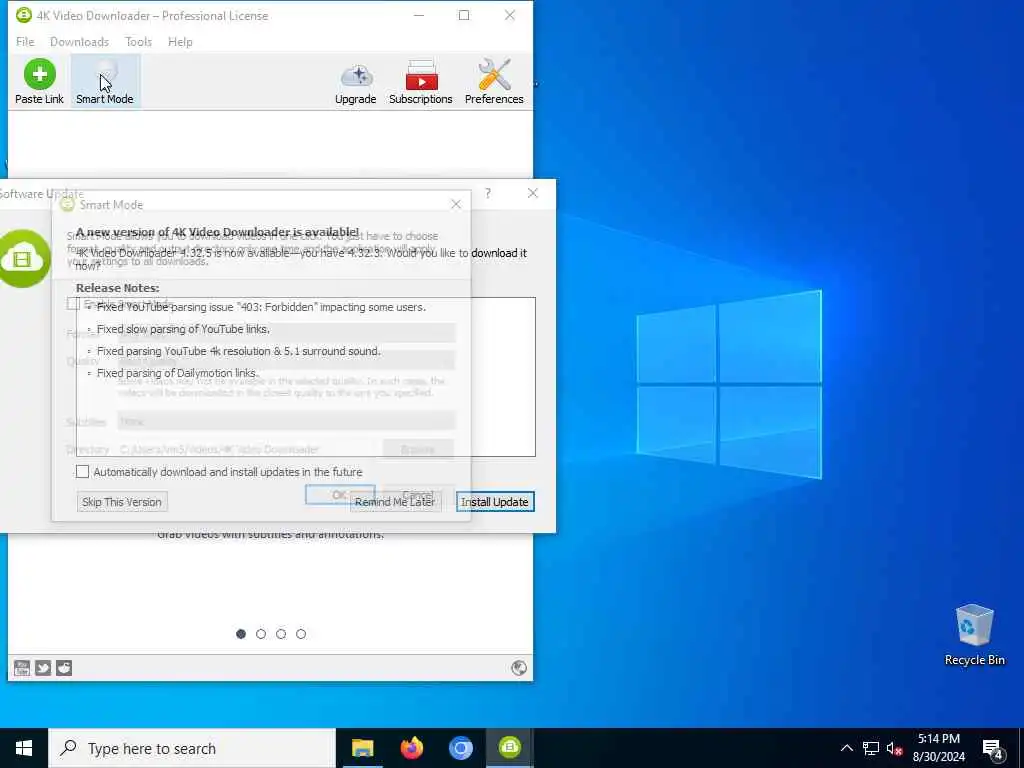Click the green Paste Link button

click(x=39, y=82)
